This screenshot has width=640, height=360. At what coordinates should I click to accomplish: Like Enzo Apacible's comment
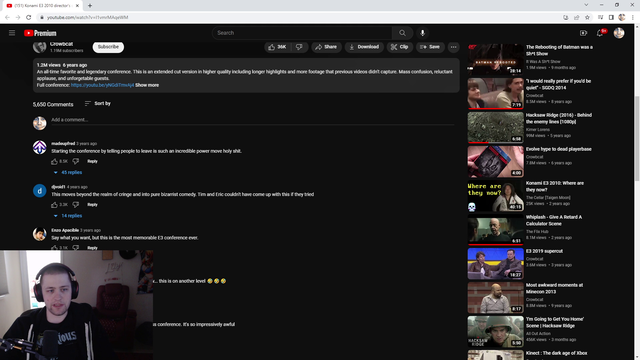pyautogui.click(x=54, y=247)
